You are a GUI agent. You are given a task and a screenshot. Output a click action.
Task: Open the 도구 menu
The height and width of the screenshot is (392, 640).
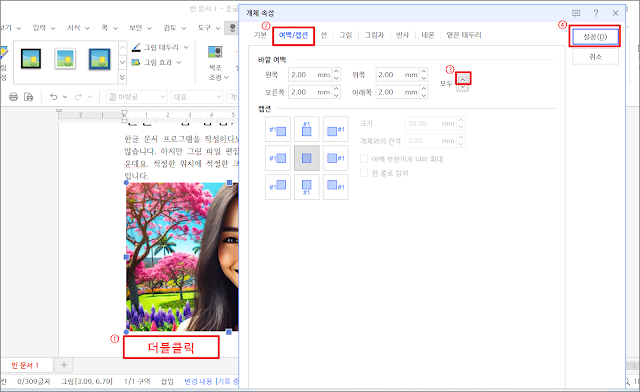[209, 28]
